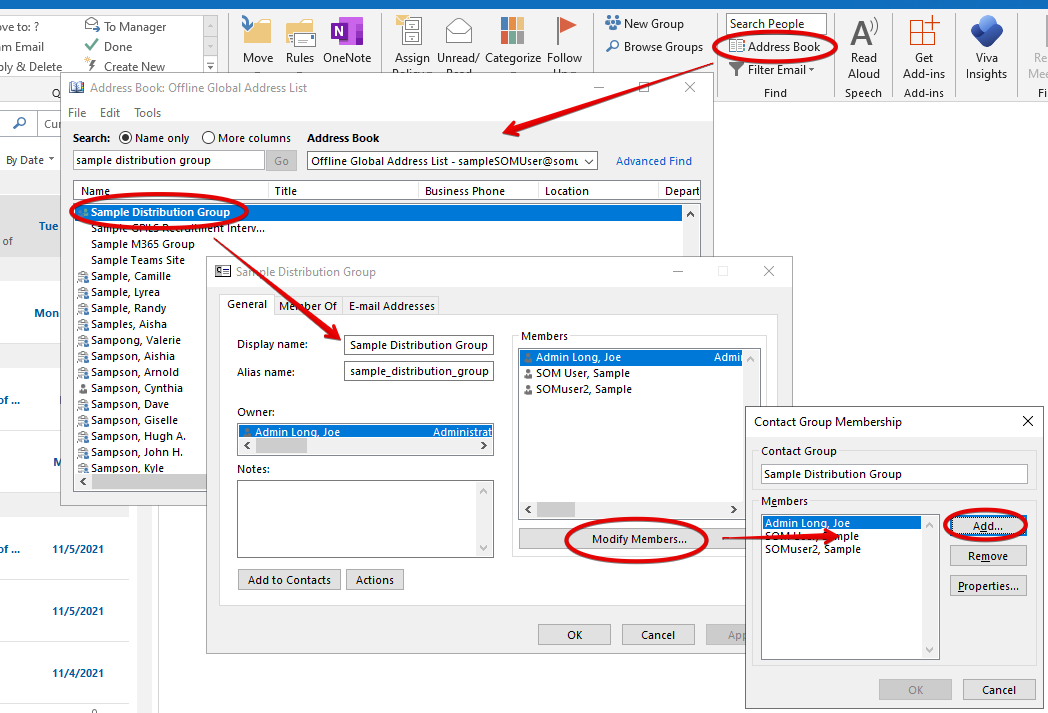The height and width of the screenshot is (713, 1048).
Task: Select the Name only radio button
Action: point(126,138)
